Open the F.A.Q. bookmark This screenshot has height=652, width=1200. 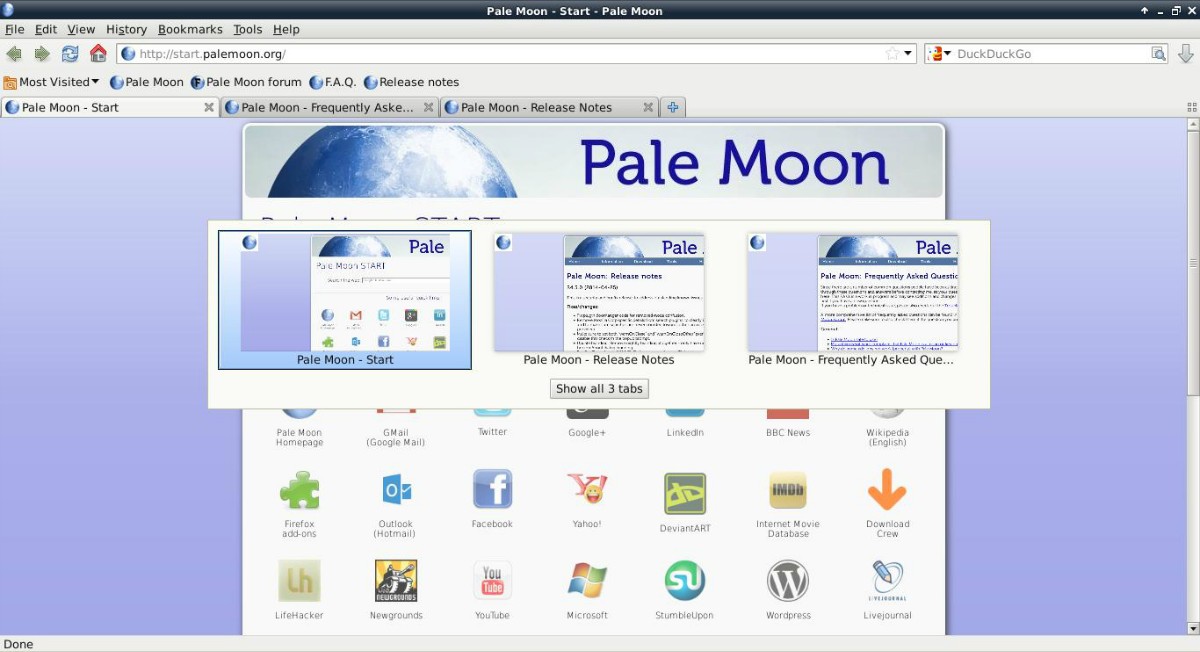coord(333,82)
